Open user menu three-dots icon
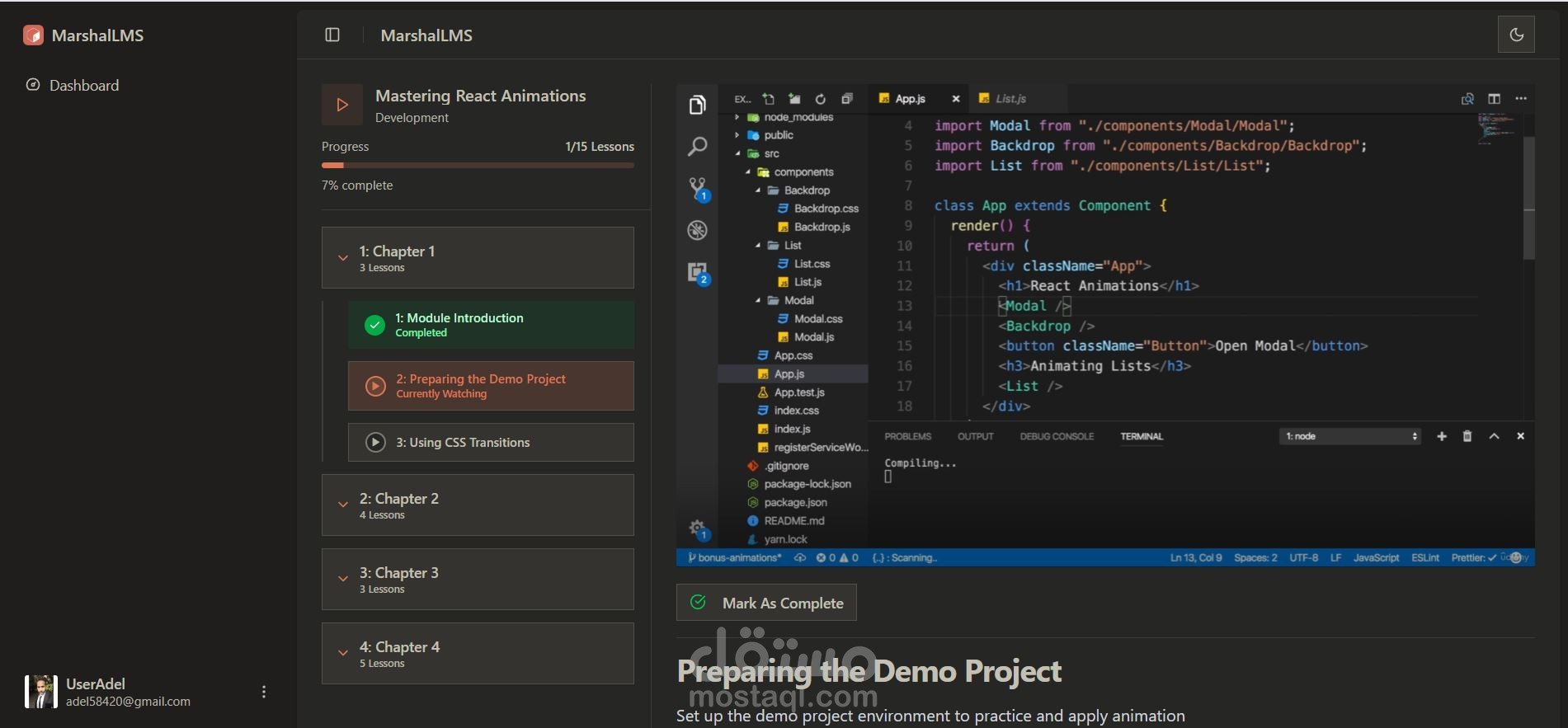 (x=264, y=692)
